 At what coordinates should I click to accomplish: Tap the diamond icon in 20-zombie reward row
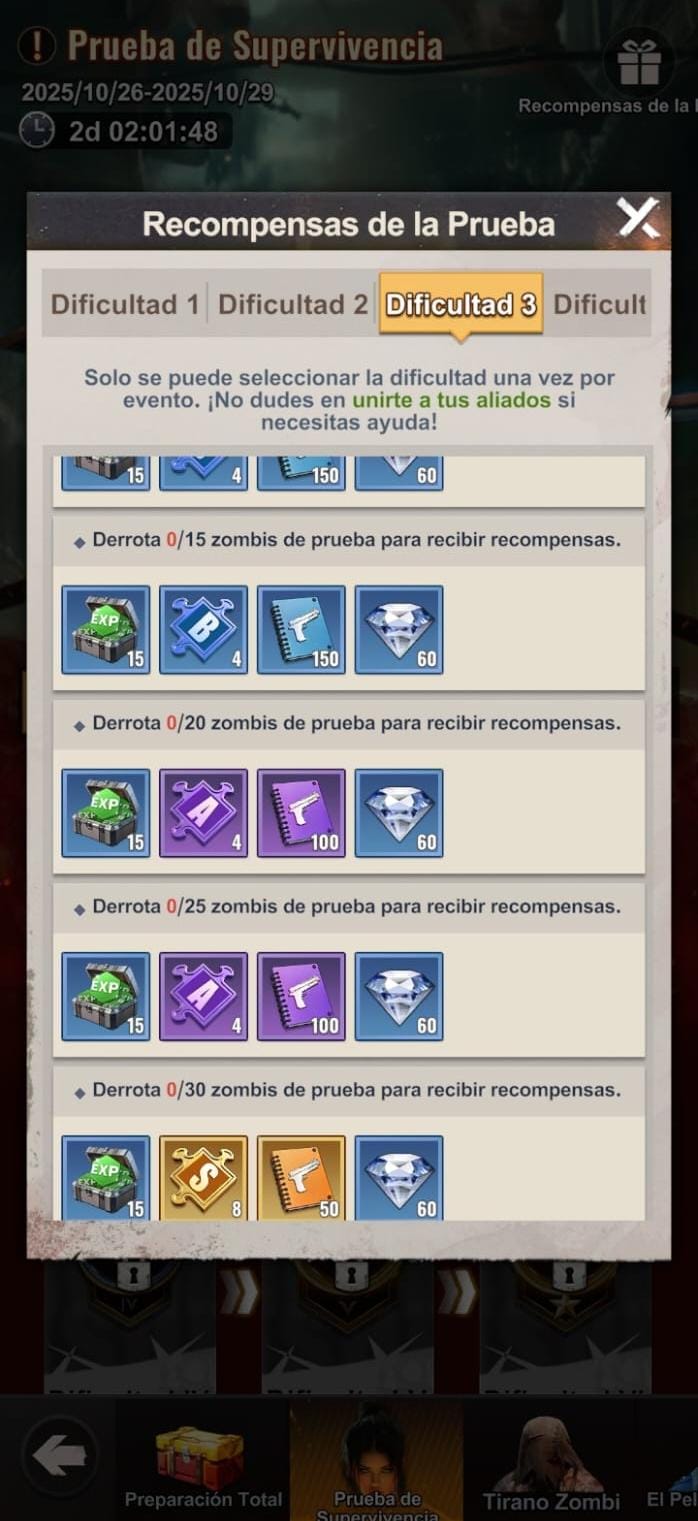tap(399, 813)
